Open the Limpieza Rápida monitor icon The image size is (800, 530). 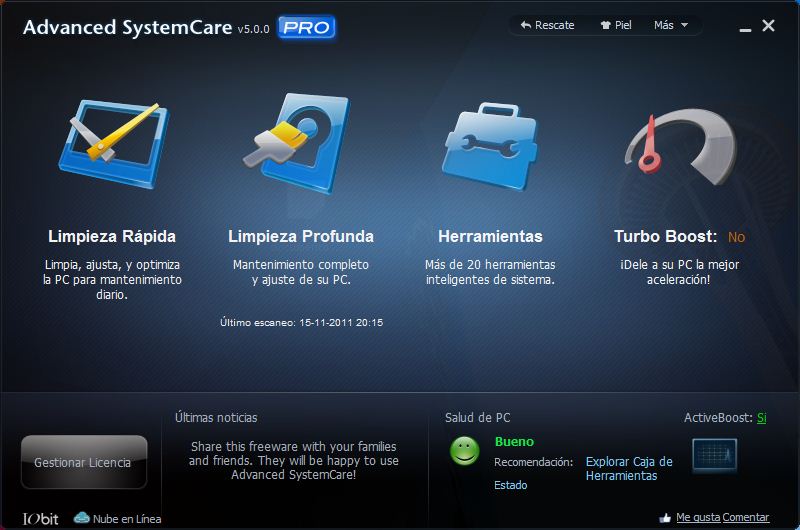pos(114,144)
